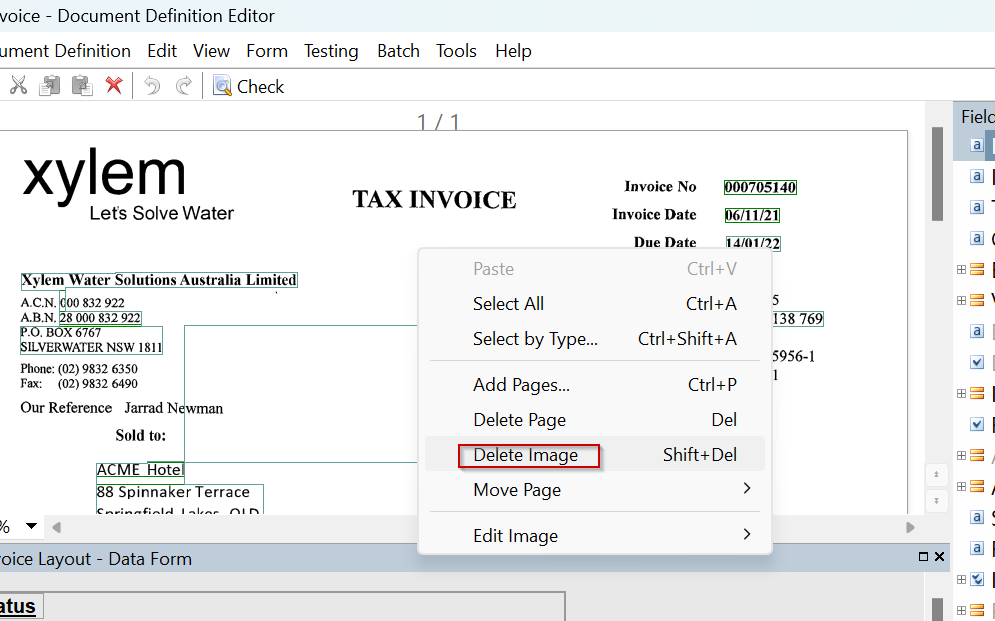Open the Batch menu
995x621 pixels.
[x=399, y=51]
